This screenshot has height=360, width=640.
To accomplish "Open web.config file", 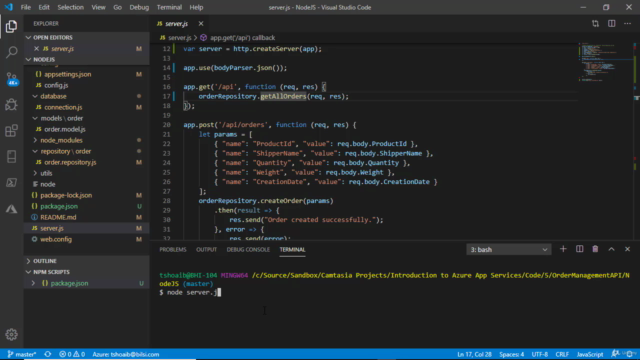I will pos(56,240).
